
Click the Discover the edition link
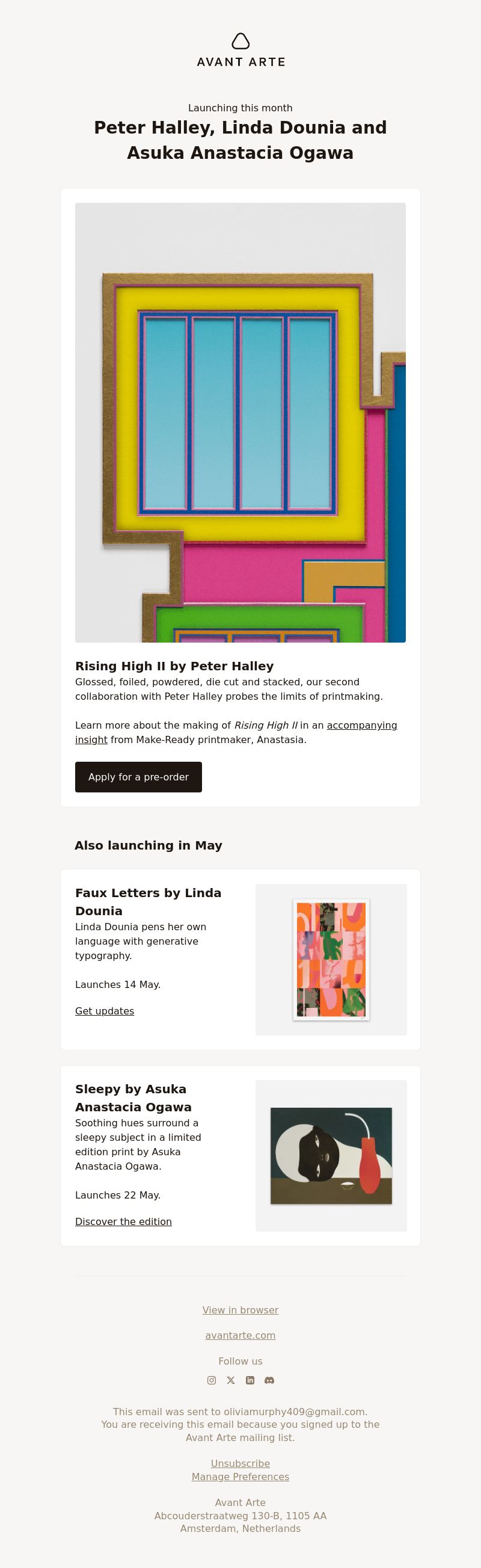(123, 1221)
